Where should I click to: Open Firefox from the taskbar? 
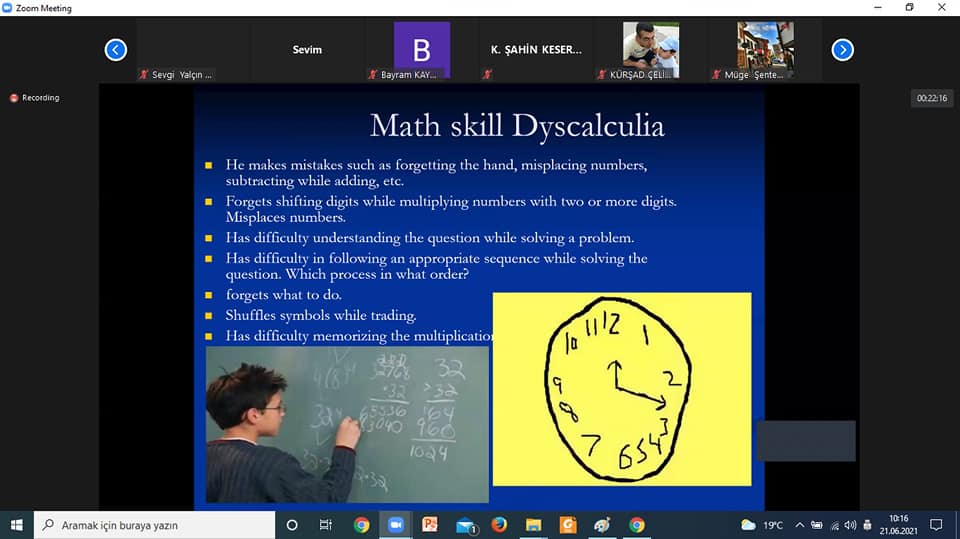pyautogui.click(x=499, y=525)
